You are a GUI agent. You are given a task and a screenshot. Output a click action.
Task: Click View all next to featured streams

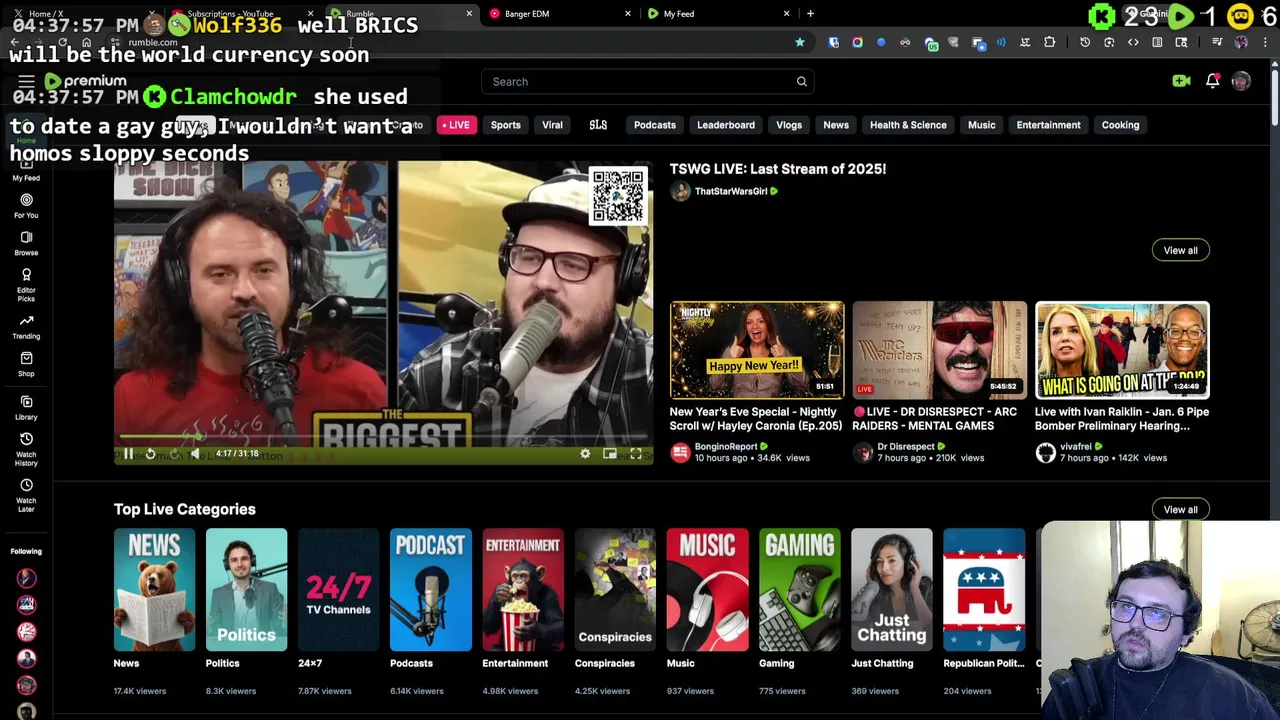pyautogui.click(x=1180, y=250)
